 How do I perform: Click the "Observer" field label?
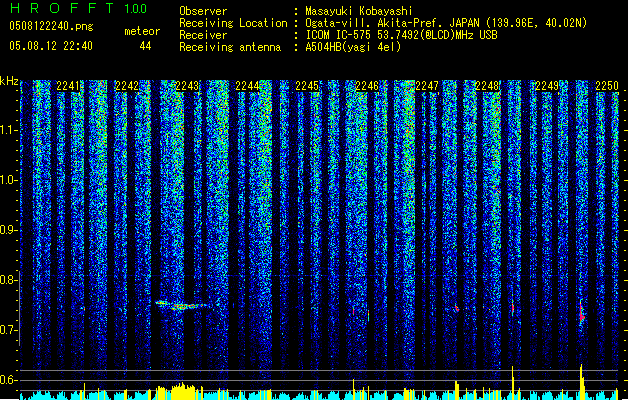coord(203,11)
